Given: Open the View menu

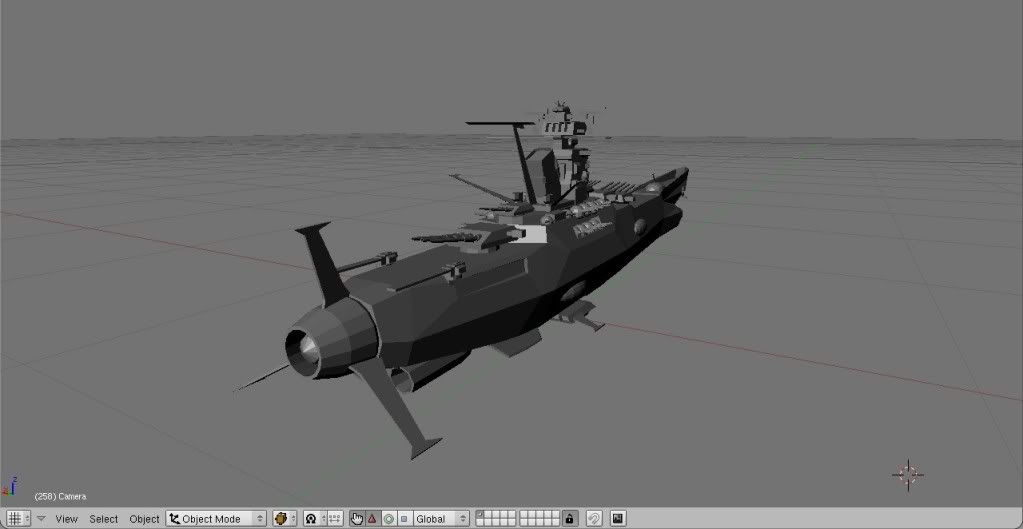Looking at the screenshot, I should [x=67, y=519].
